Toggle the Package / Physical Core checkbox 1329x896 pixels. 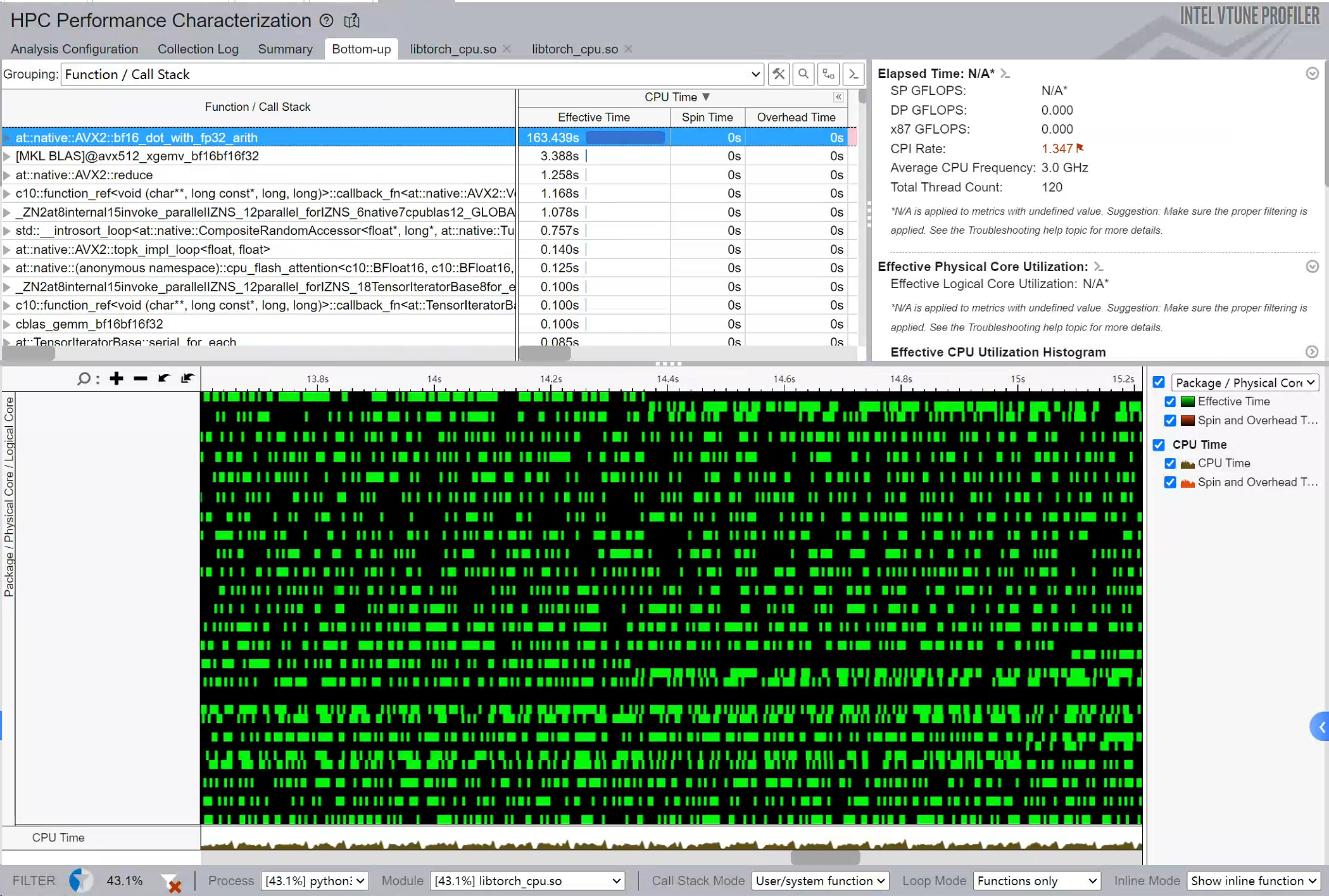[x=1159, y=382]
